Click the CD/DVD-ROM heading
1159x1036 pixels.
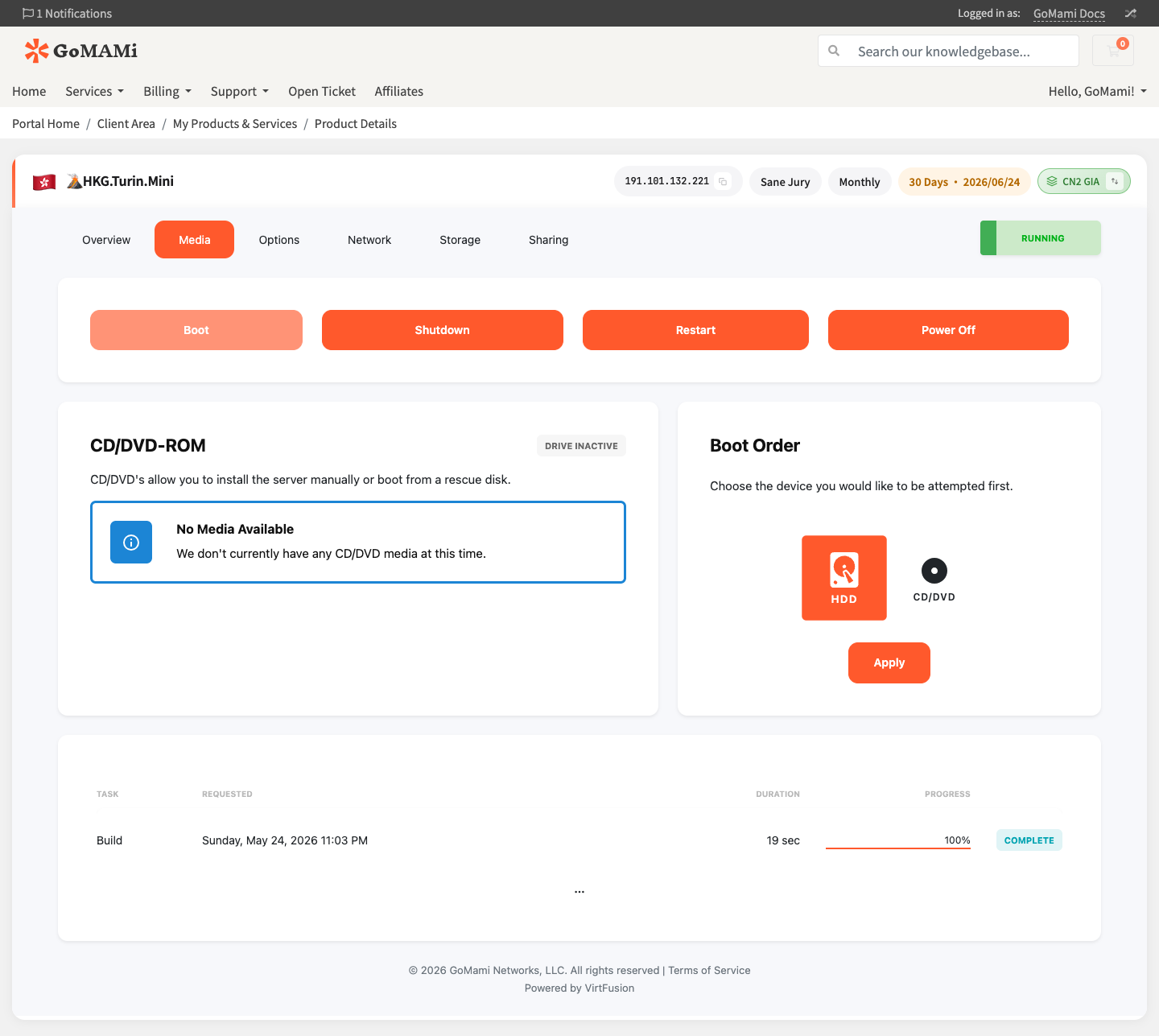[x=148, y=446]
